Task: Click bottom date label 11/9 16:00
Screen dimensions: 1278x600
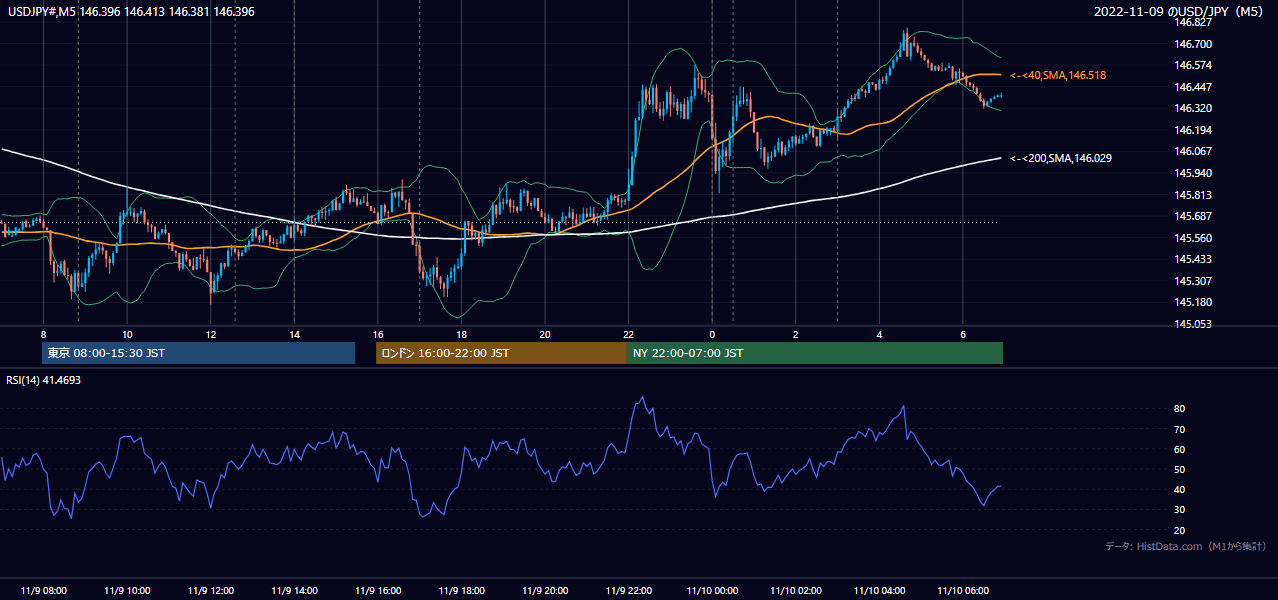Action: (x=377, y=591)
